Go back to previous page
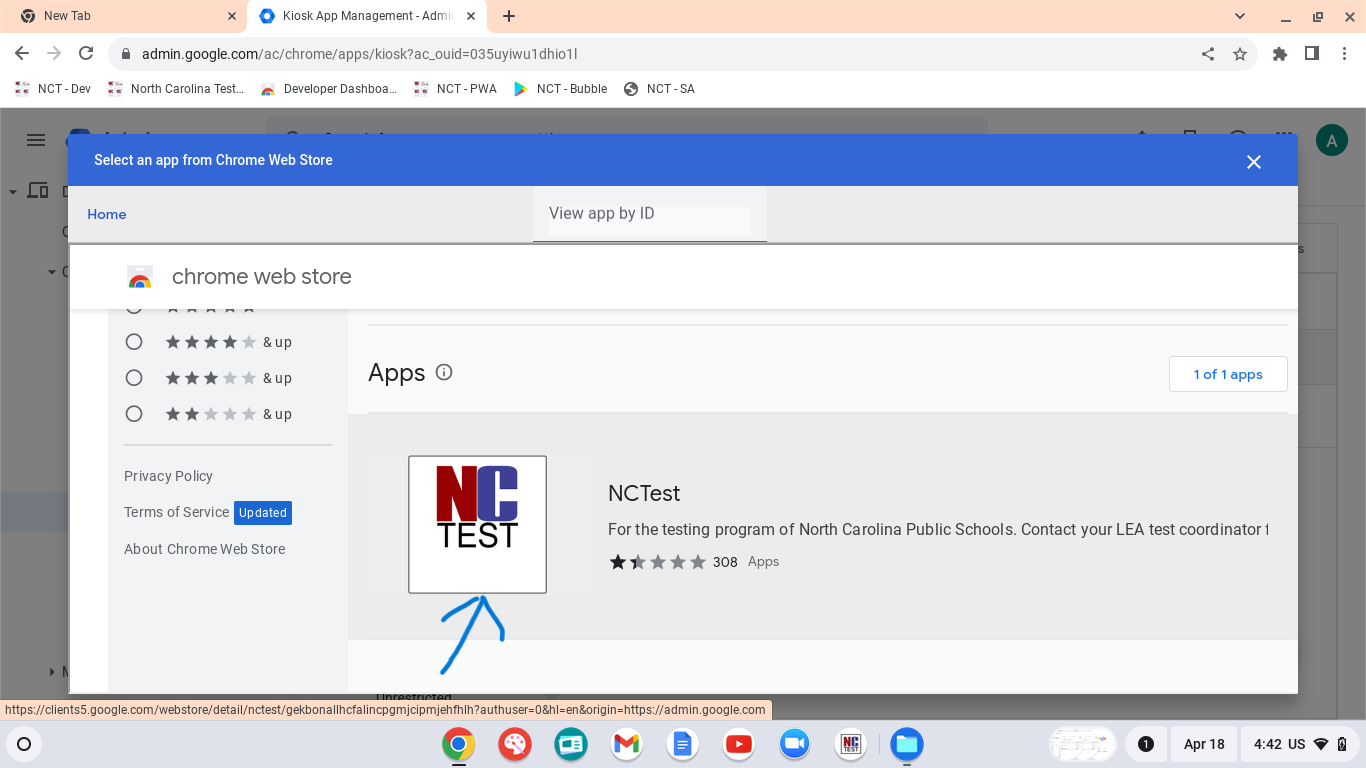 [x=22, y=54]
